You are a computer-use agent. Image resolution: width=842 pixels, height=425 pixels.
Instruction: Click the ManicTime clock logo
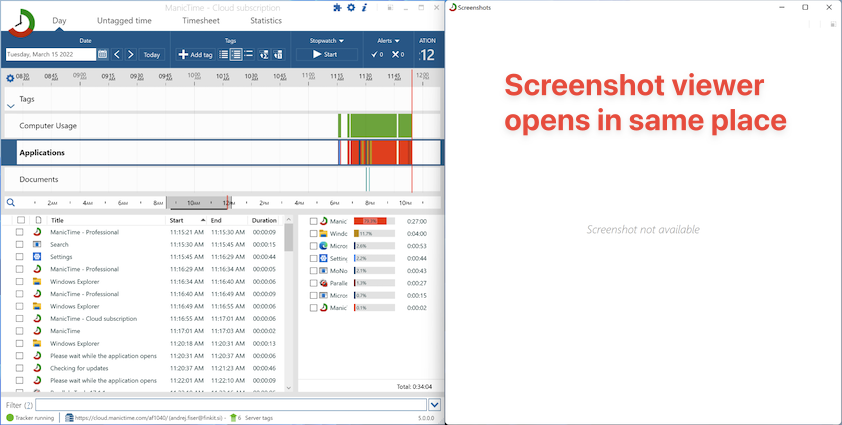[x=21, y=23]
